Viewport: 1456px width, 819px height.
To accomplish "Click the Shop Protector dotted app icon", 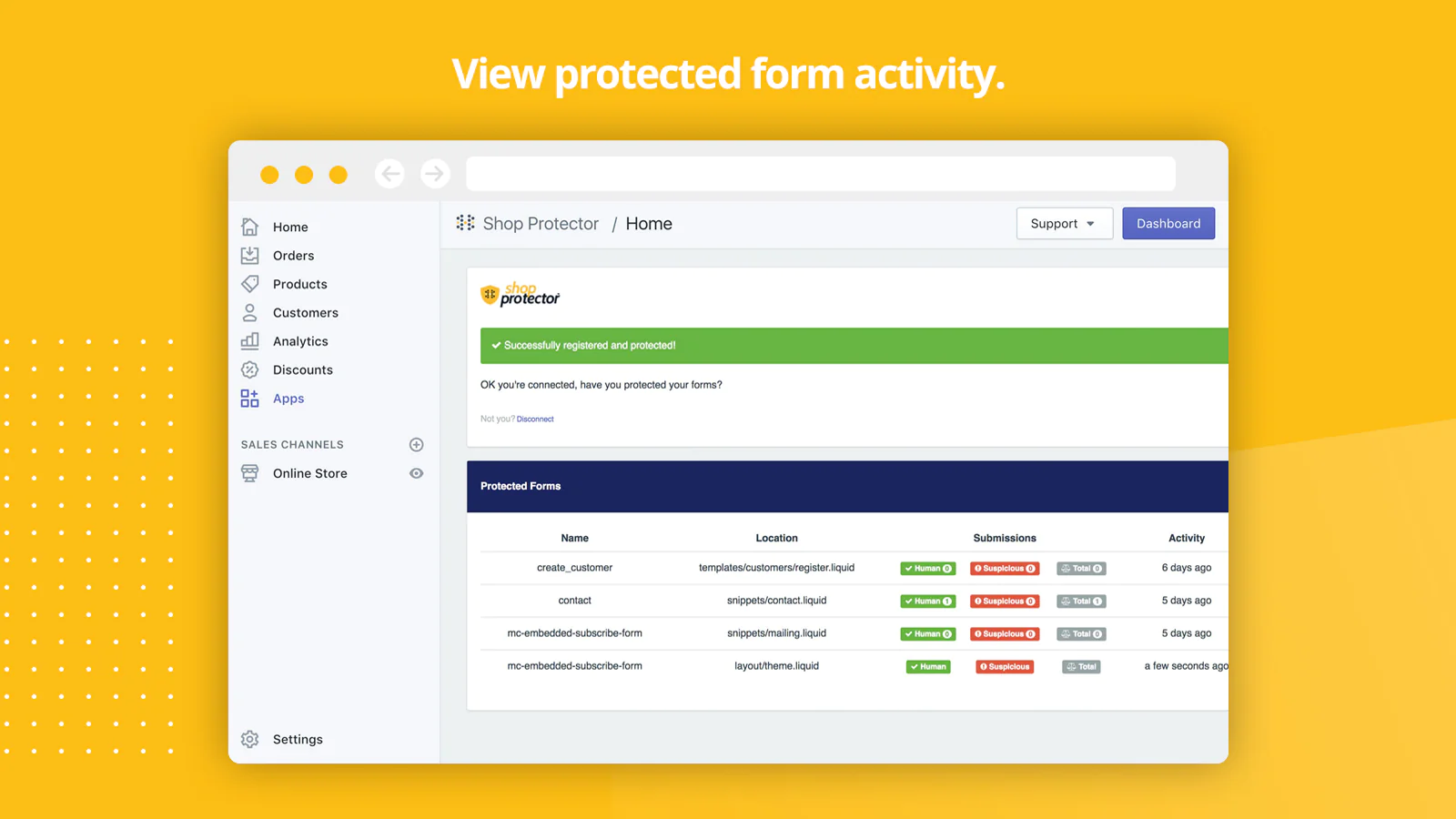I will [x=466, y=223].
